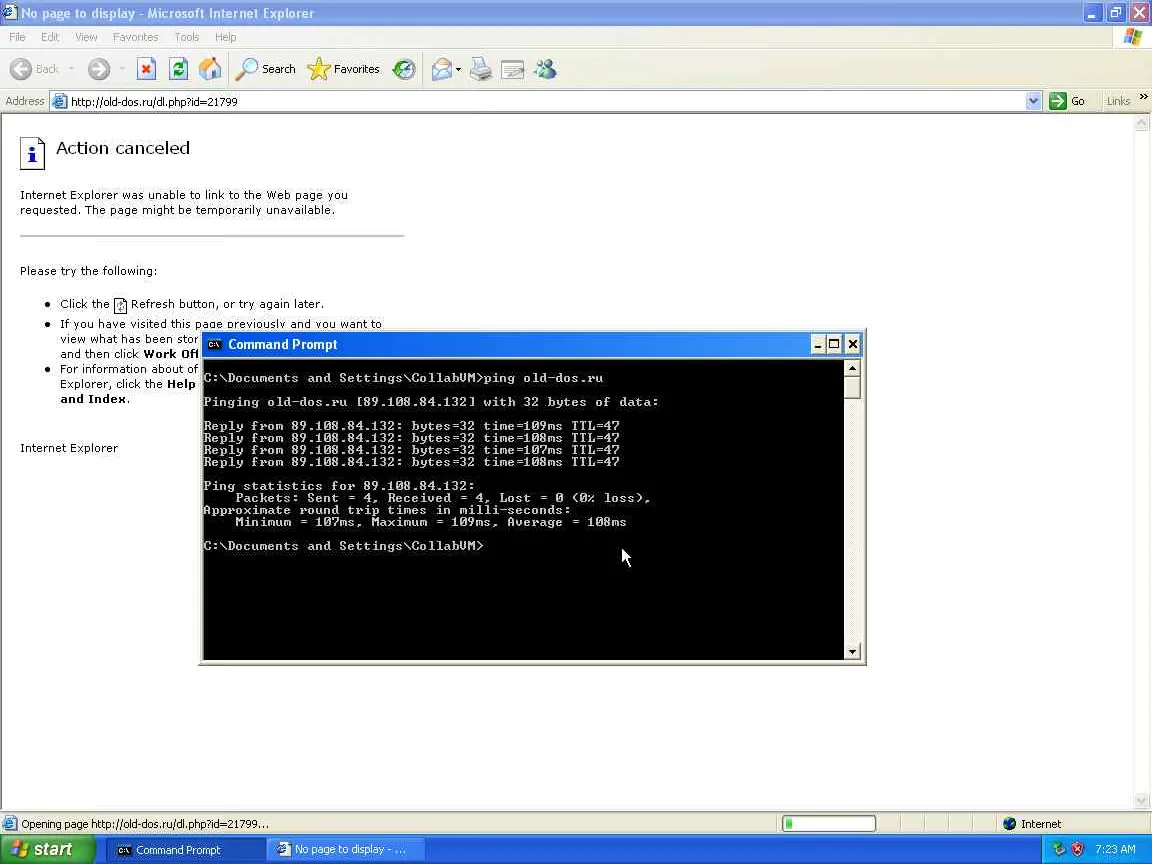Open the View menu

86,37
